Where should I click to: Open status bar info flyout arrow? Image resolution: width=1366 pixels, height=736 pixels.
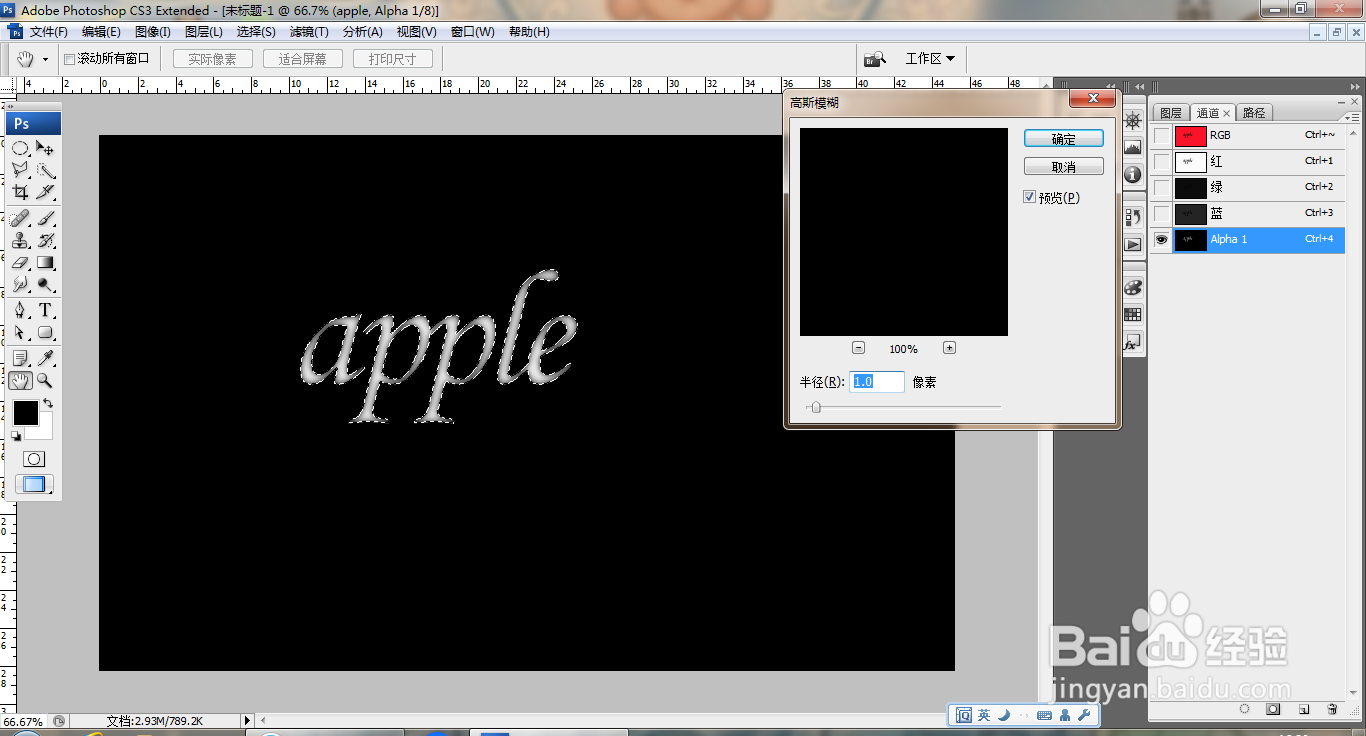click(x=247, y=720)
